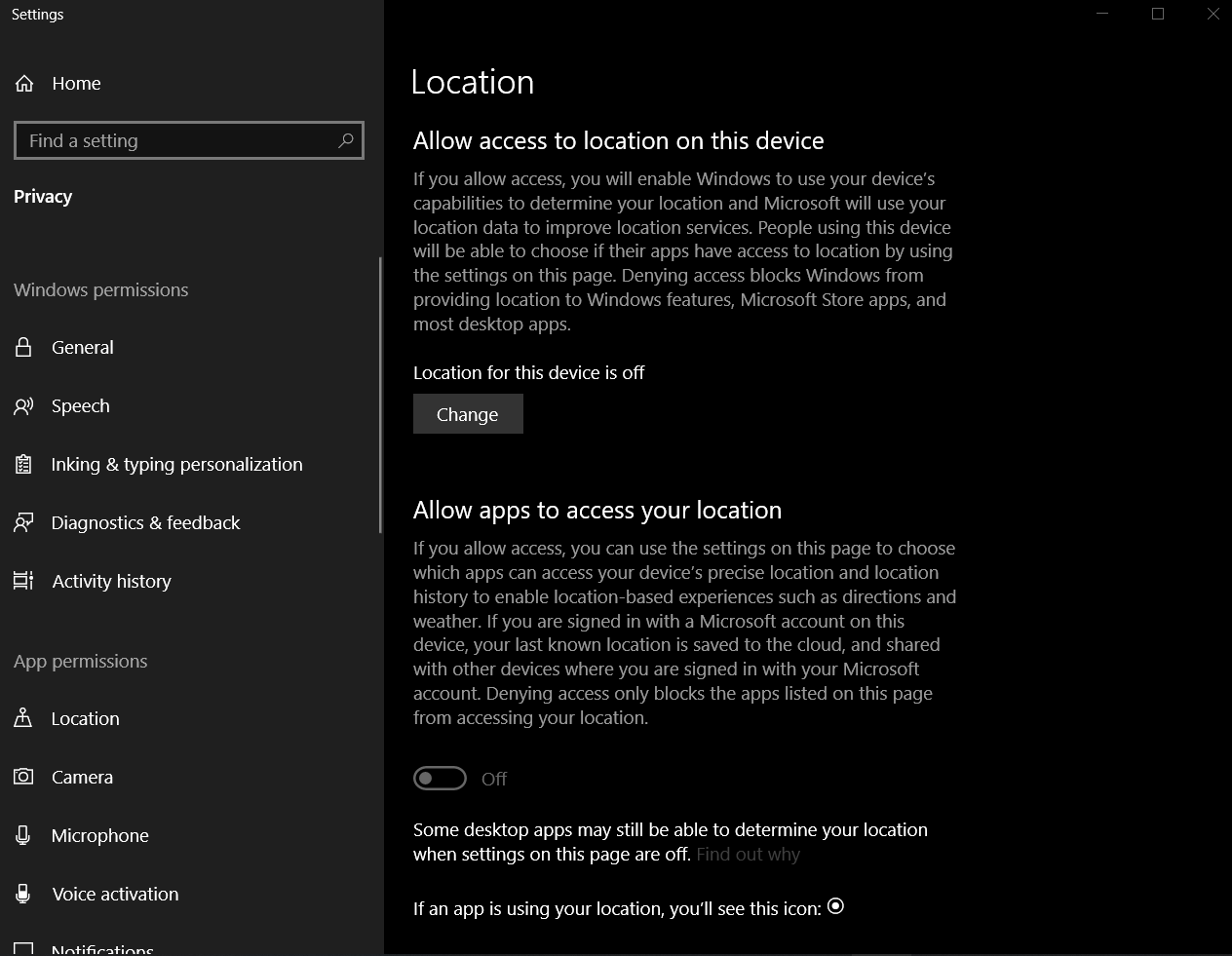Image resolution: width=1232 pixels, height=956 pixels.
Task: Click the Location page title
Action: 473,82
